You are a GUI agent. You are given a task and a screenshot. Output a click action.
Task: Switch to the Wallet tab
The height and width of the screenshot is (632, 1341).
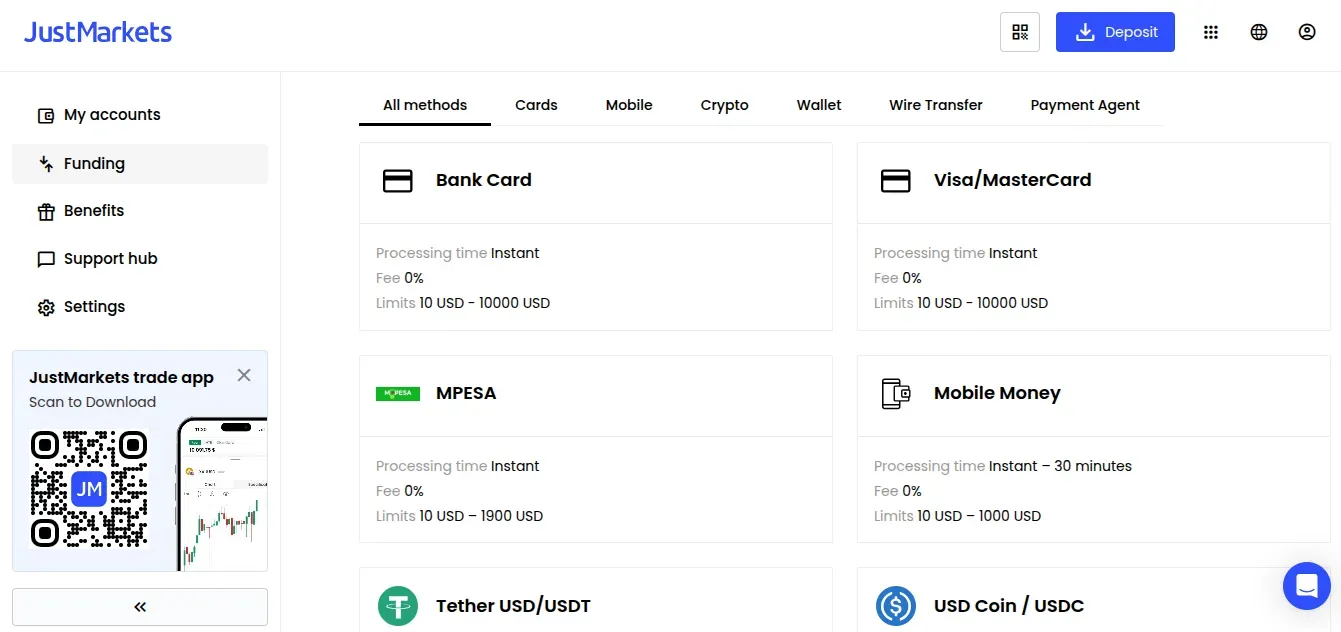click(x=819, y=105)
